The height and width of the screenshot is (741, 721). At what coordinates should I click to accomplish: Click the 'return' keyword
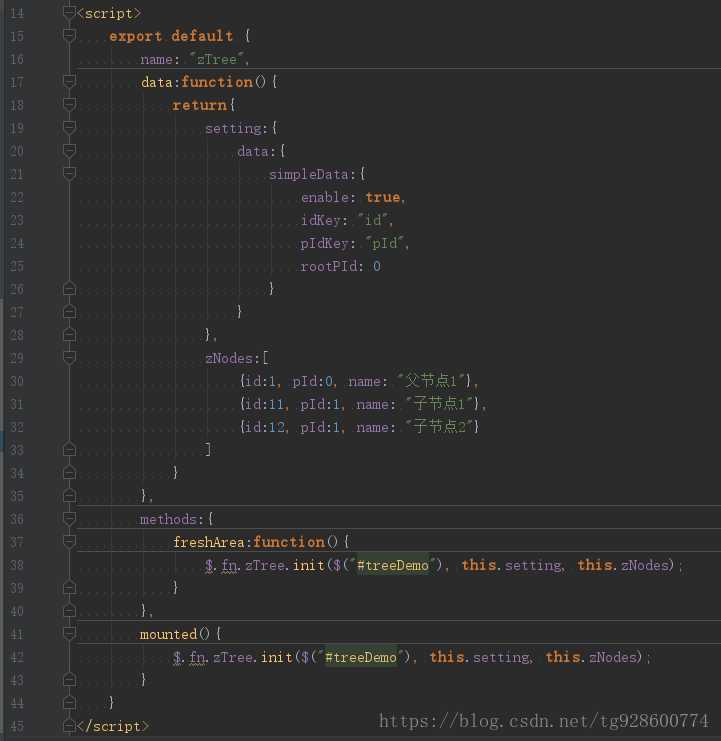199,105
